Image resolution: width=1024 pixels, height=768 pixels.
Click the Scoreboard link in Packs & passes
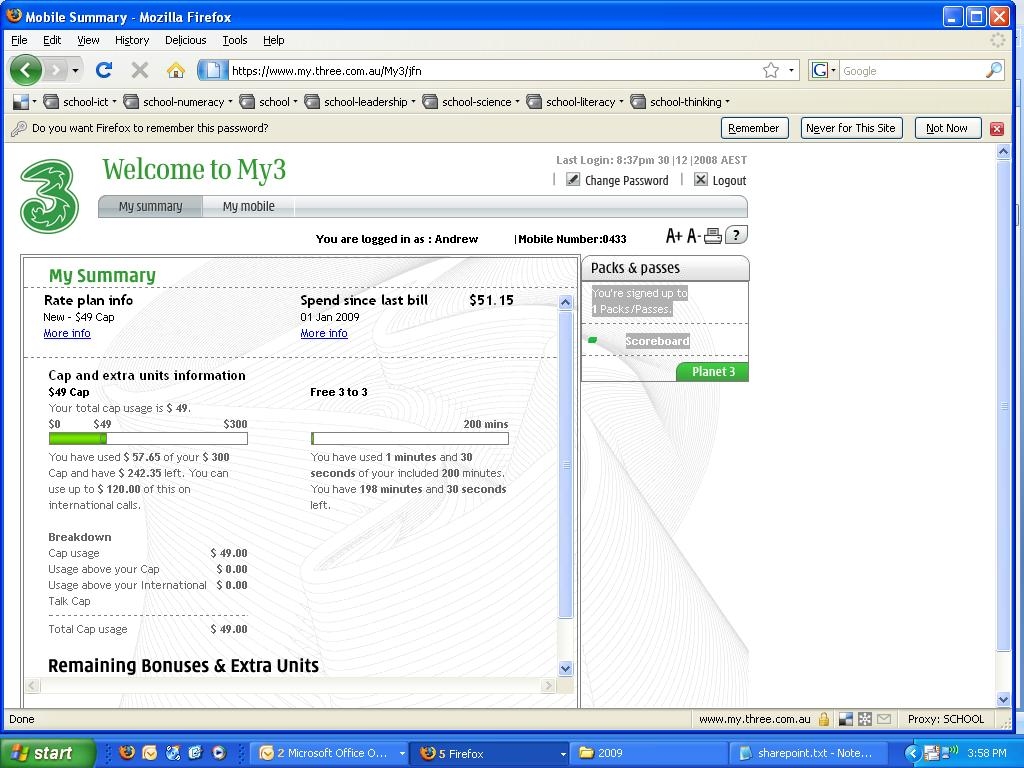657,341
